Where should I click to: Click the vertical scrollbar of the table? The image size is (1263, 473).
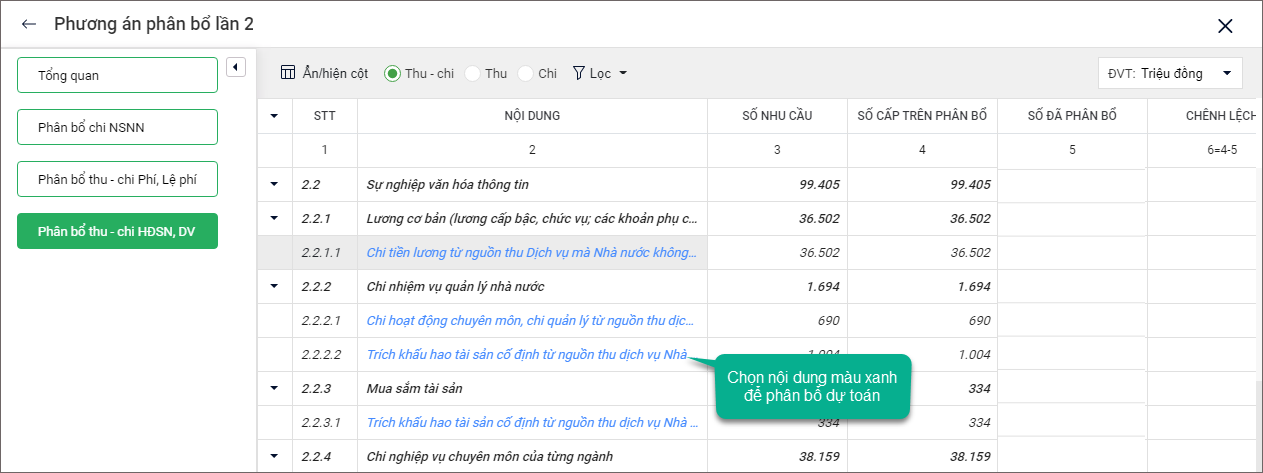[1258, 420]
